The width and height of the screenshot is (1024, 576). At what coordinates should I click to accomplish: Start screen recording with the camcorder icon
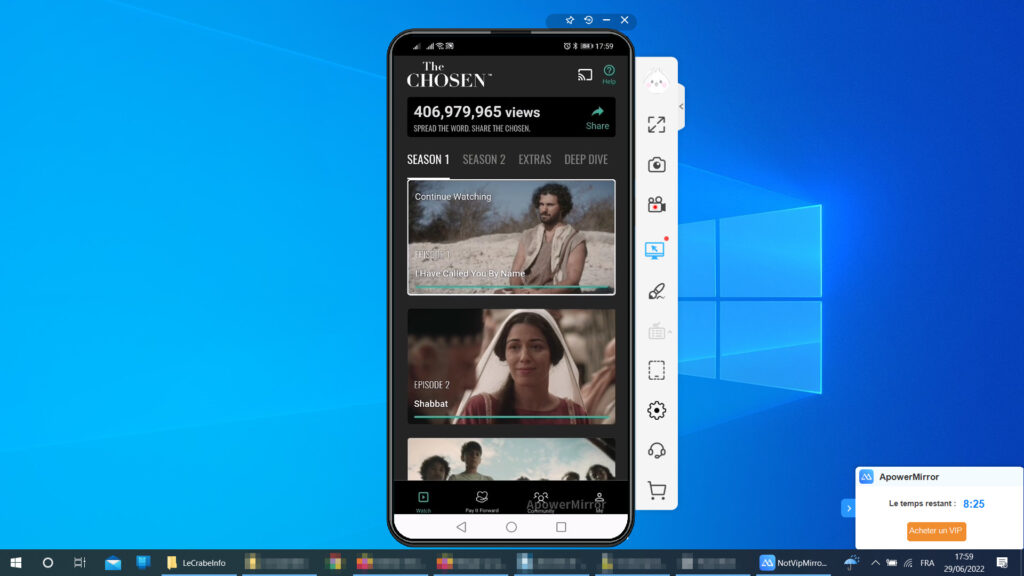click(x=656, y=205)
